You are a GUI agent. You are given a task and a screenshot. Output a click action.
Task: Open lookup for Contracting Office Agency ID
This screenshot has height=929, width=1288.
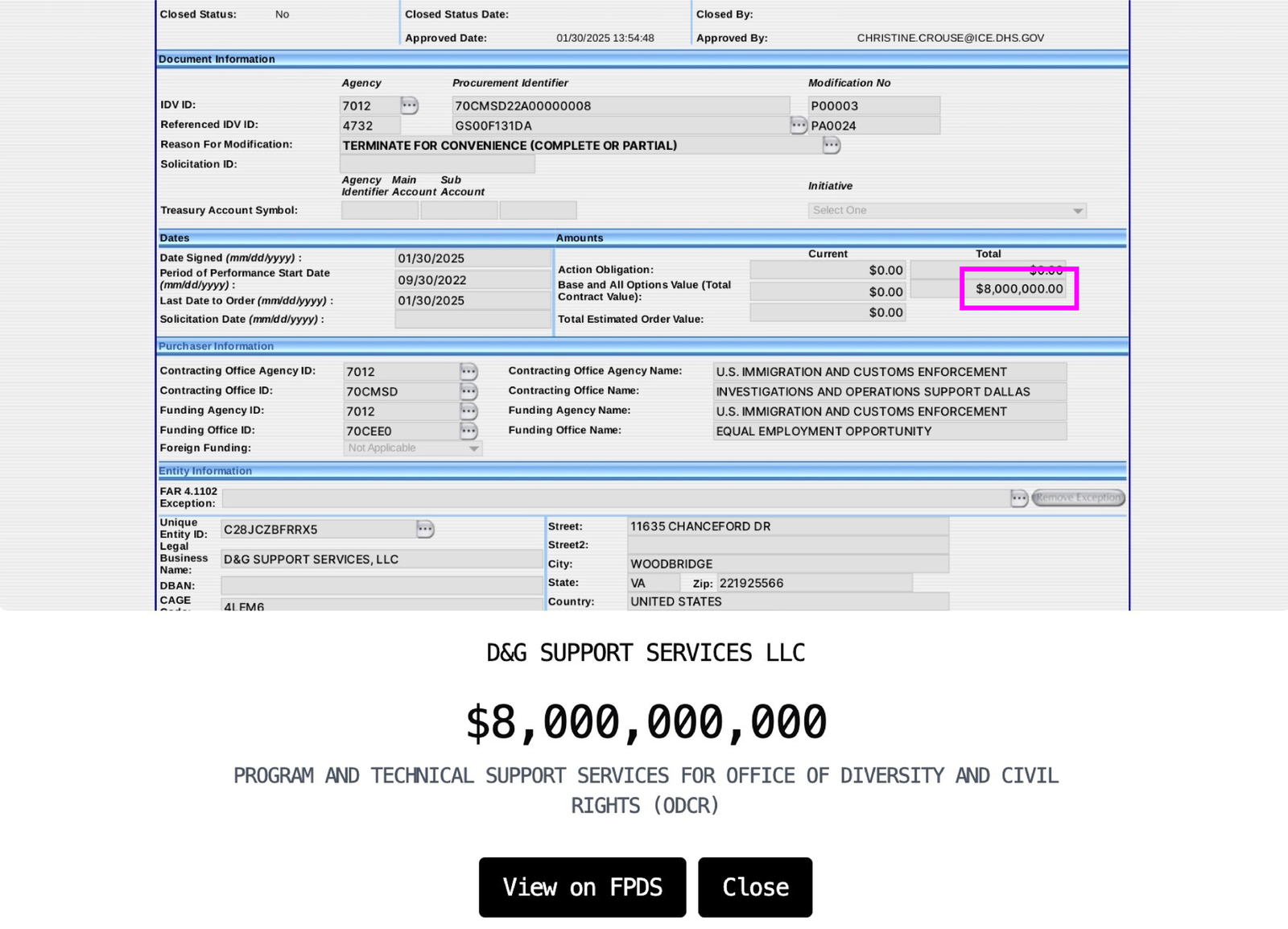(469, 372)
